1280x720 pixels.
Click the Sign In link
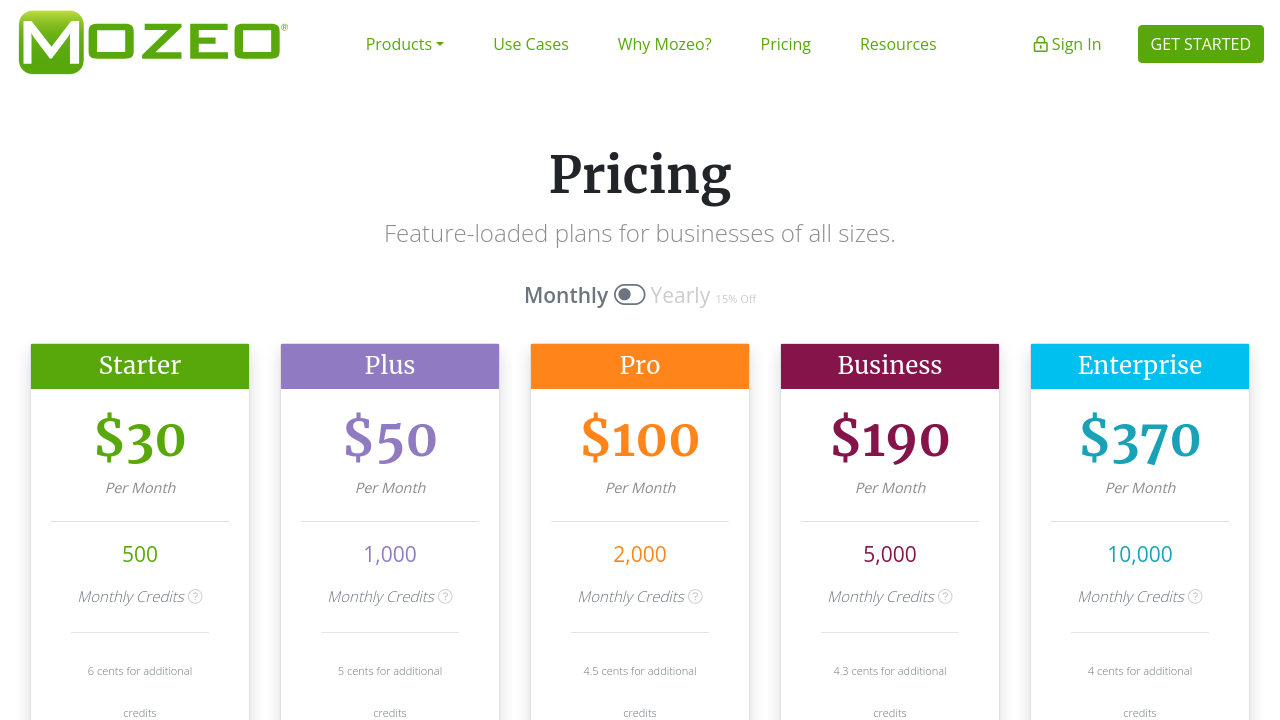click(x=1076, y=44)
